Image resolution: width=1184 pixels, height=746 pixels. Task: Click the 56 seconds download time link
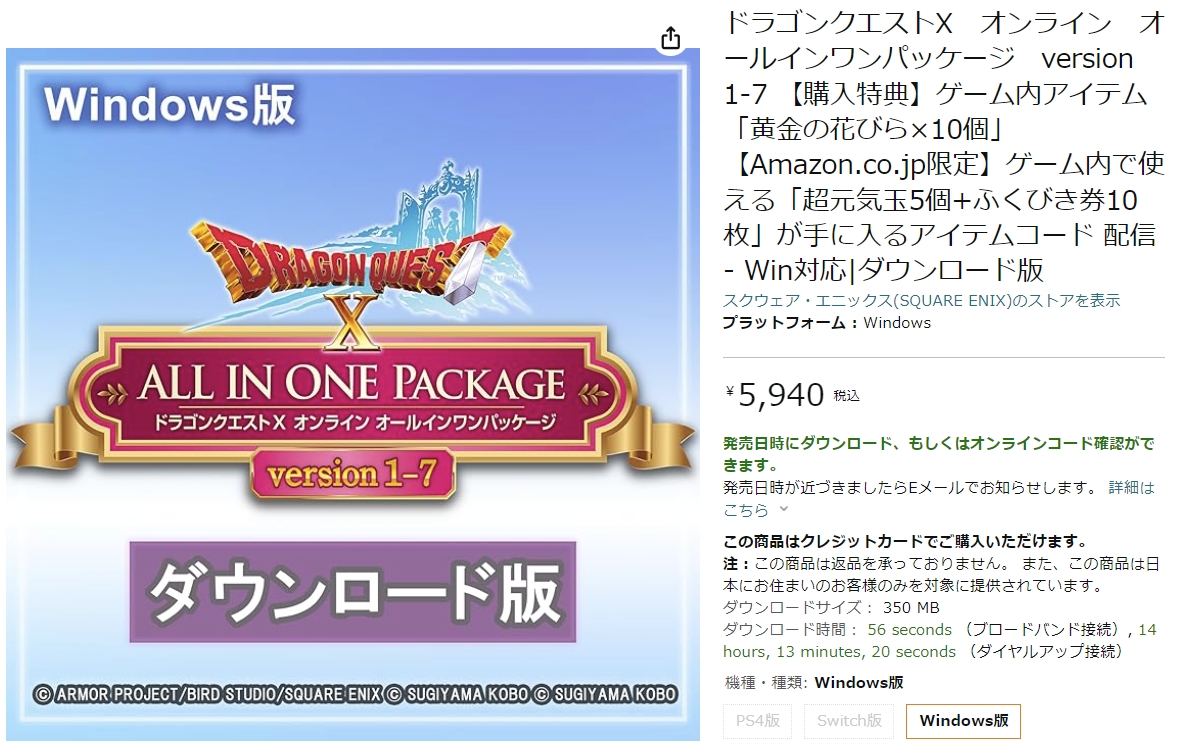909,630
